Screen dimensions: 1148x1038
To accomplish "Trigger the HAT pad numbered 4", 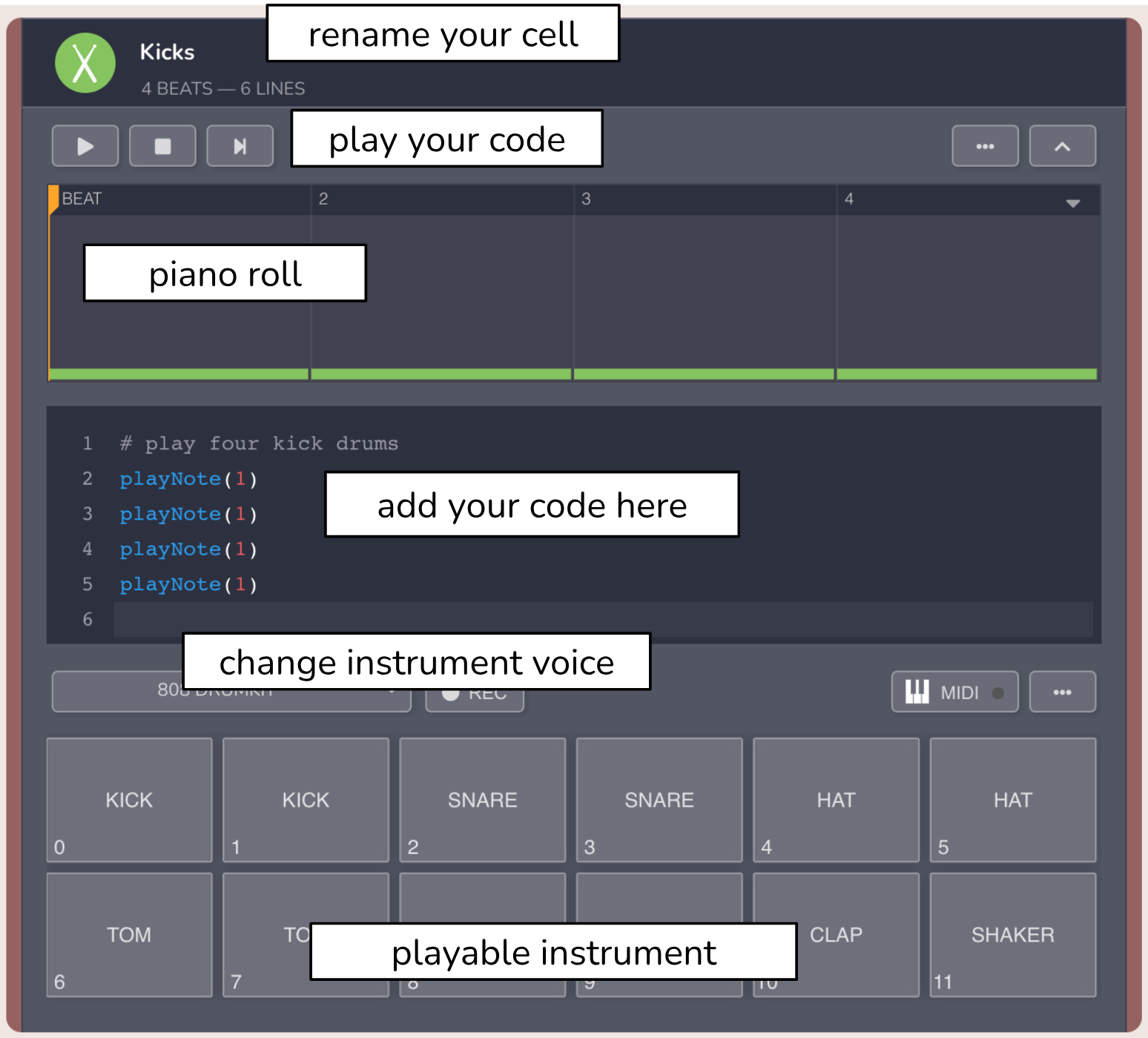I will (836, 800).
